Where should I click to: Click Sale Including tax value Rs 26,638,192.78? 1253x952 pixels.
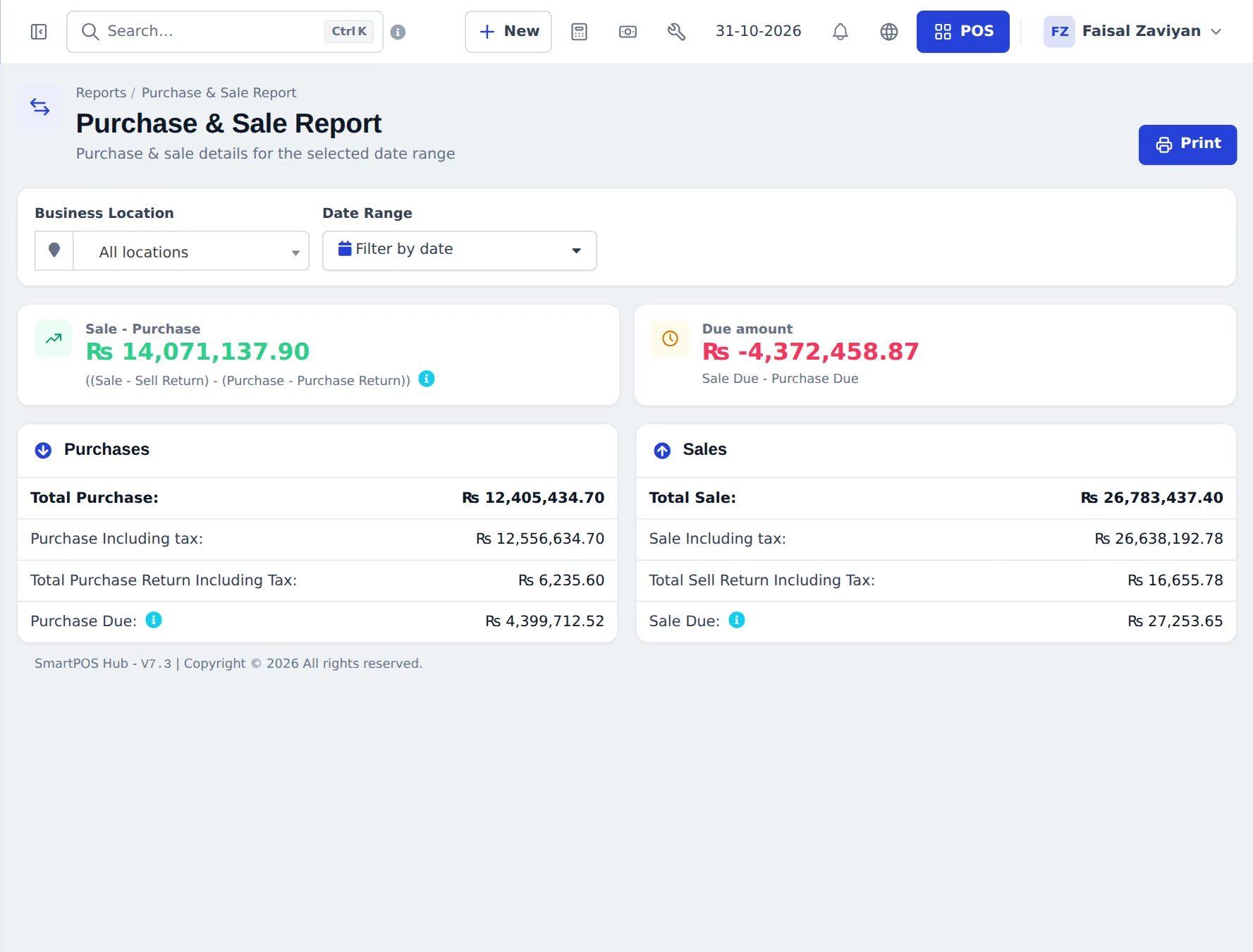[1159, 539]
